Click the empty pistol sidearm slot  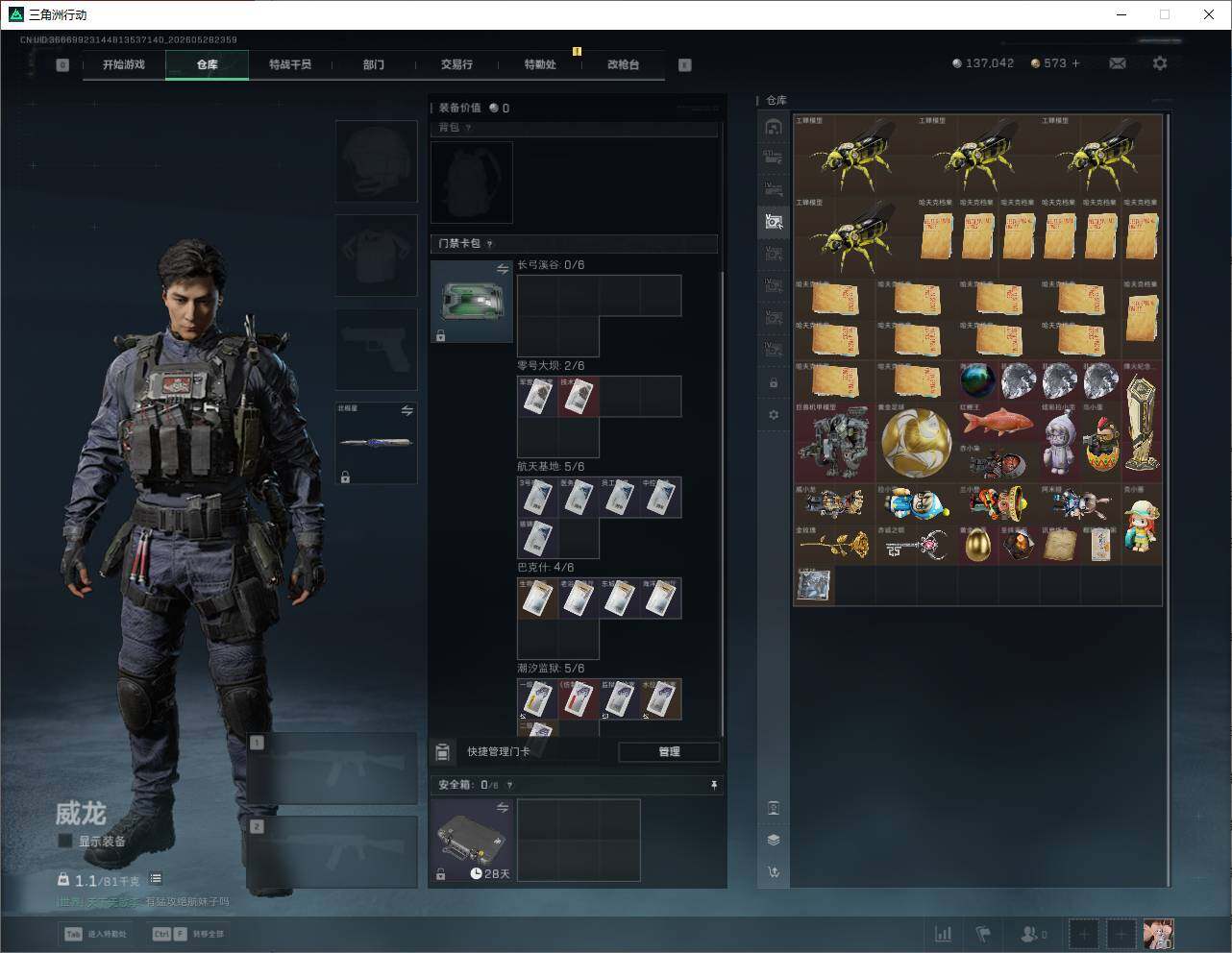pyautogui.click(x=376, y=350)
